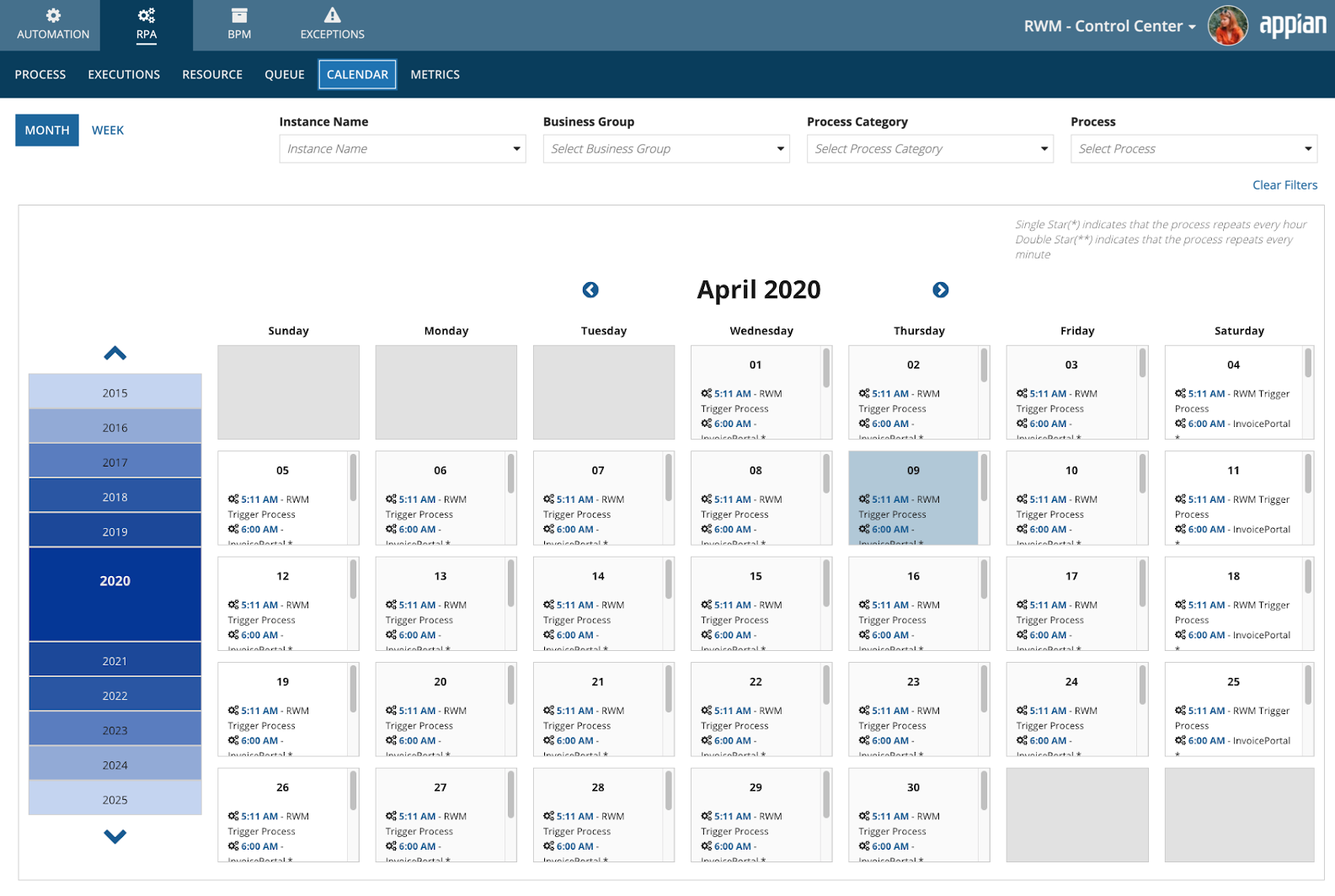Viewport: 1335px width, 896px height.
Task: Go to previous month arrow
Action: click(590, 290)
